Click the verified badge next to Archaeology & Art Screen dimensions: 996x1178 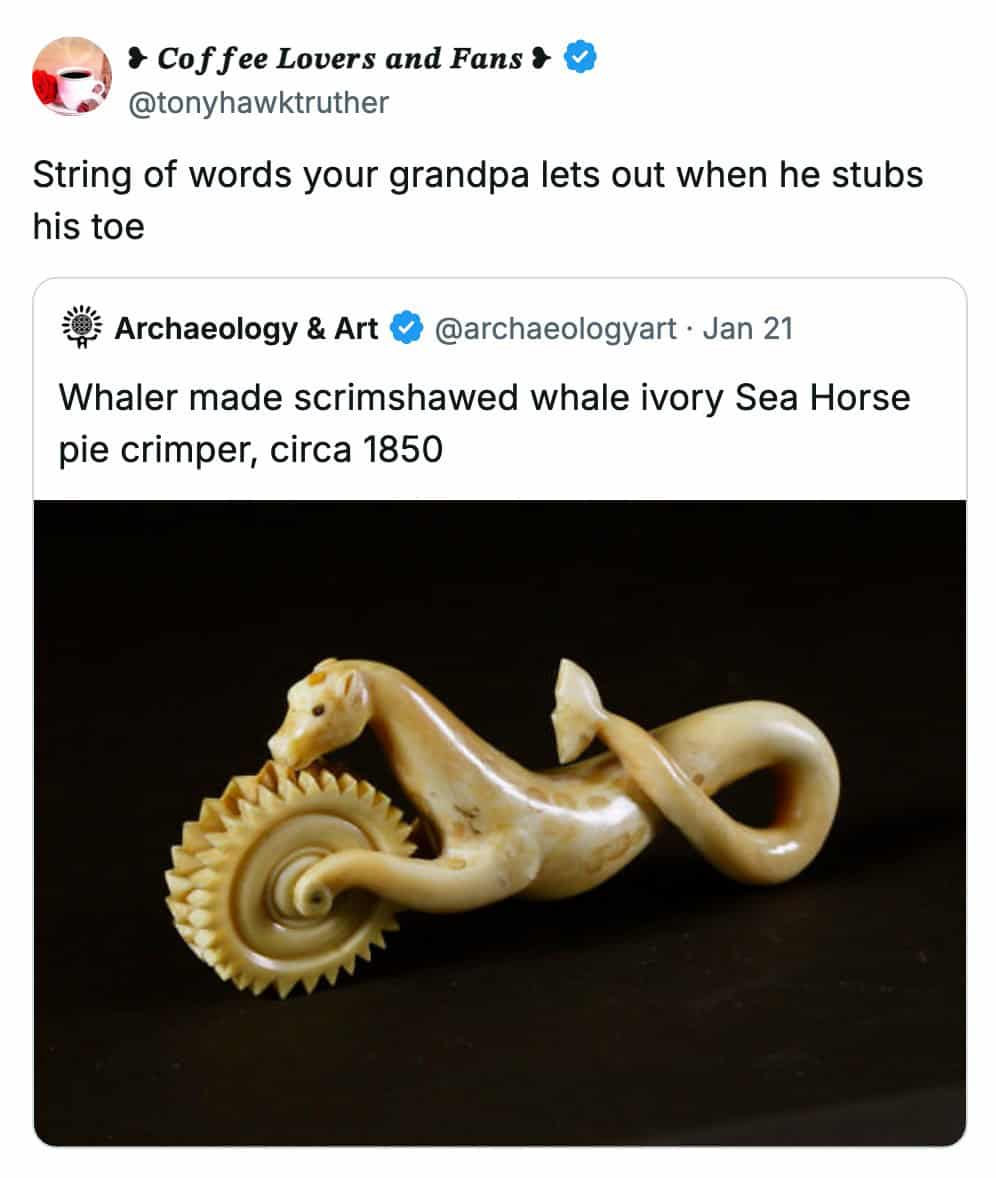[x=405, y=328]
